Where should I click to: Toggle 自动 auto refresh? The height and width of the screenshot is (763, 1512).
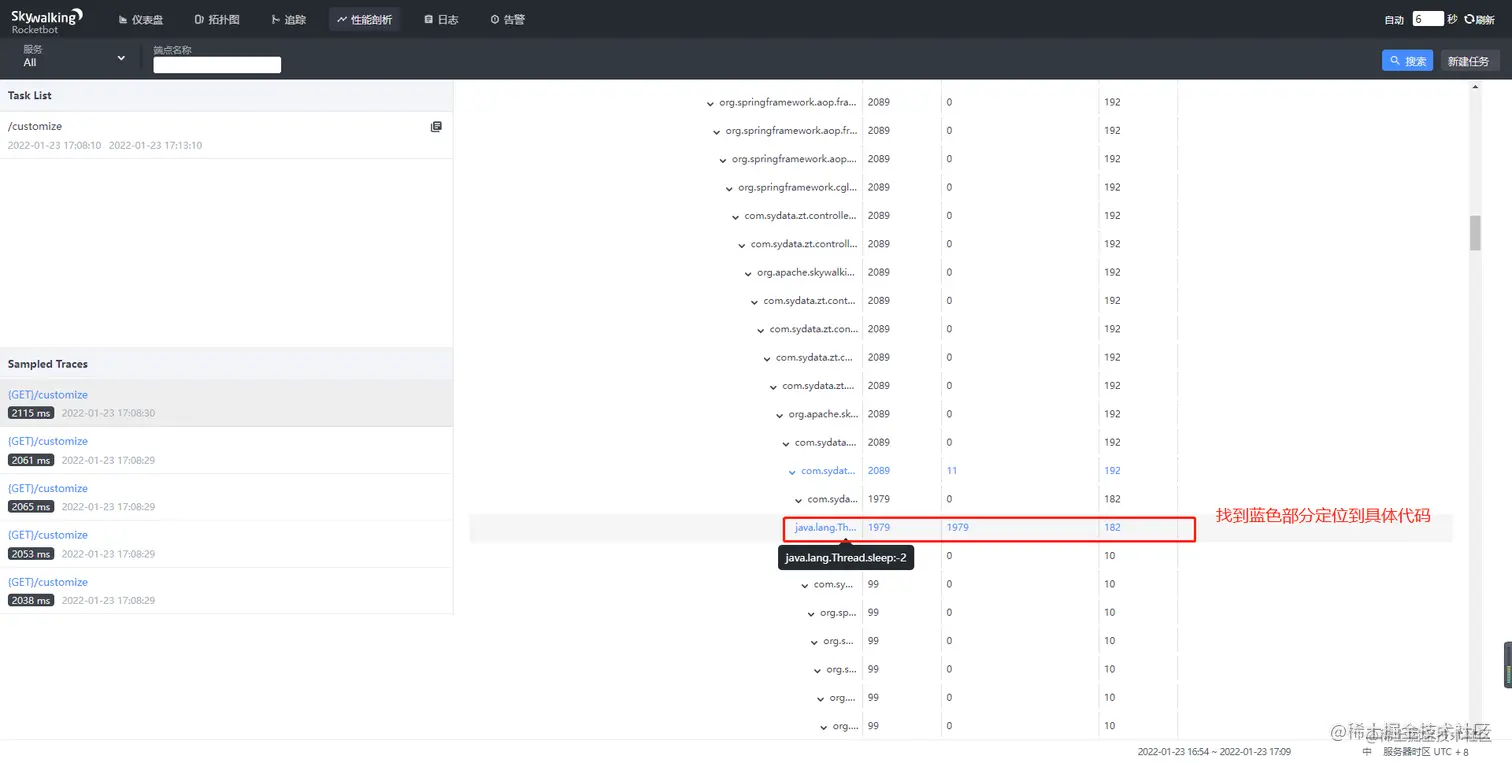click(x=1394, y=19)
